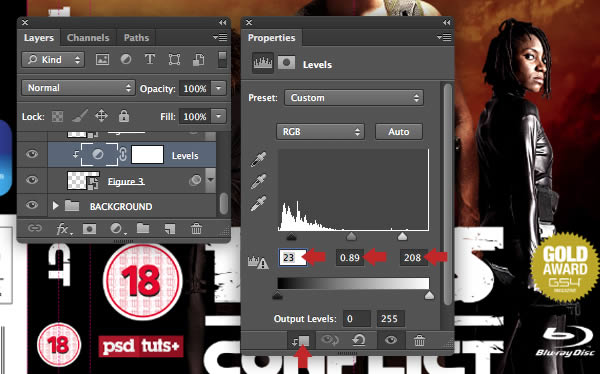
Task: Click the histogram warning recalculation icon
Action: (x=258, y=263)
